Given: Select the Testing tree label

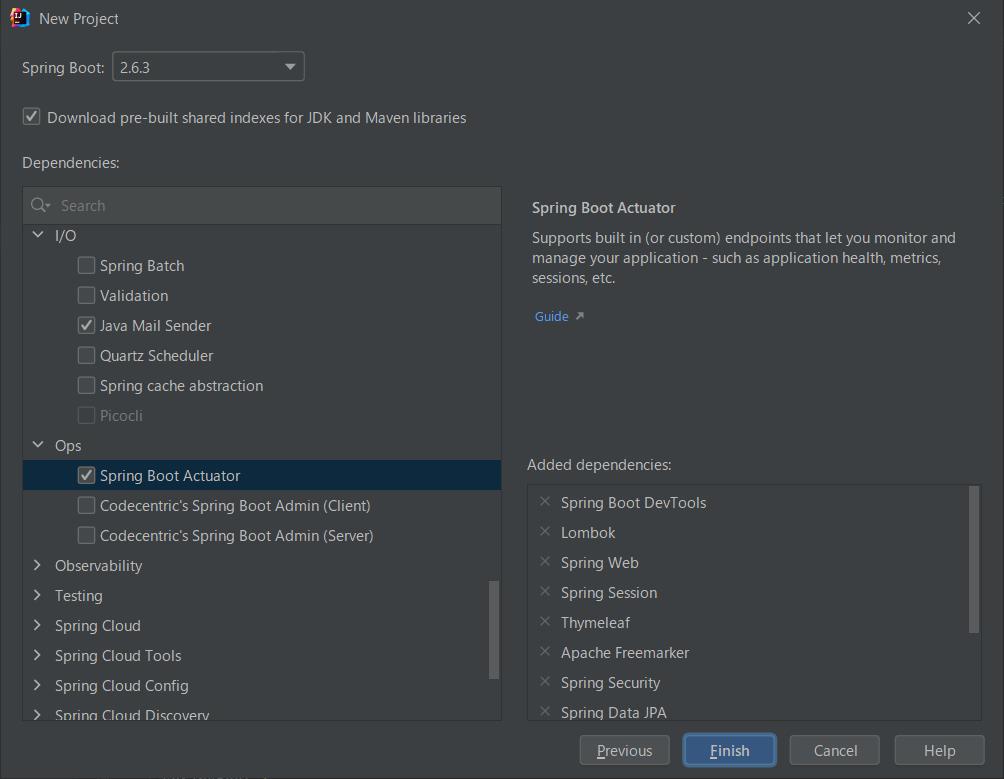Looking at the screenshot, I should point(79,596).
